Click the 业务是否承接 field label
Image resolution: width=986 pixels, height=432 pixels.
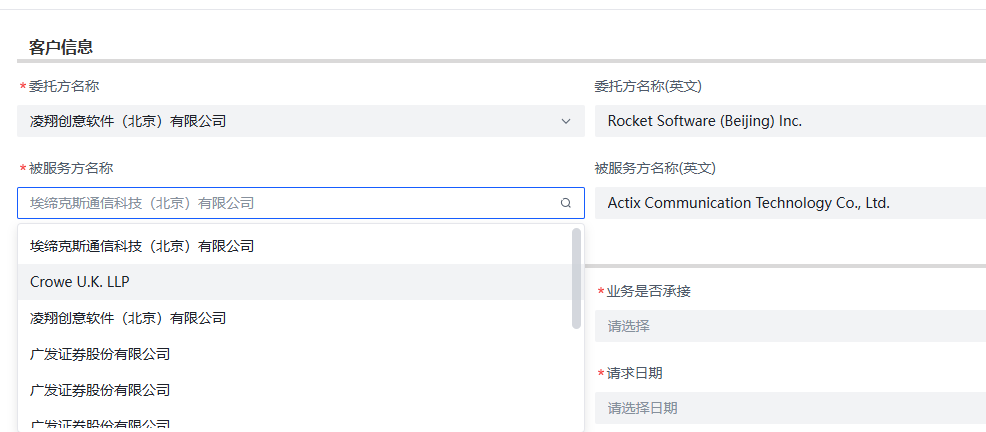tap(648, 291)
